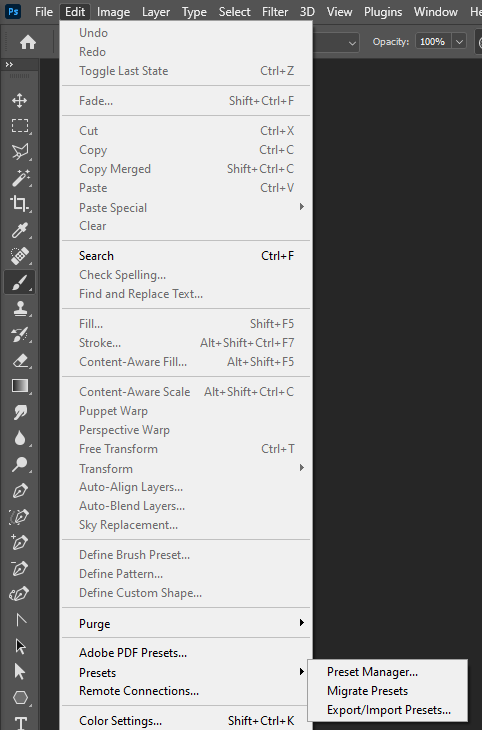Click the Opacity percentage field
Screen dimensions: 482x730
[x=433, y=42]
